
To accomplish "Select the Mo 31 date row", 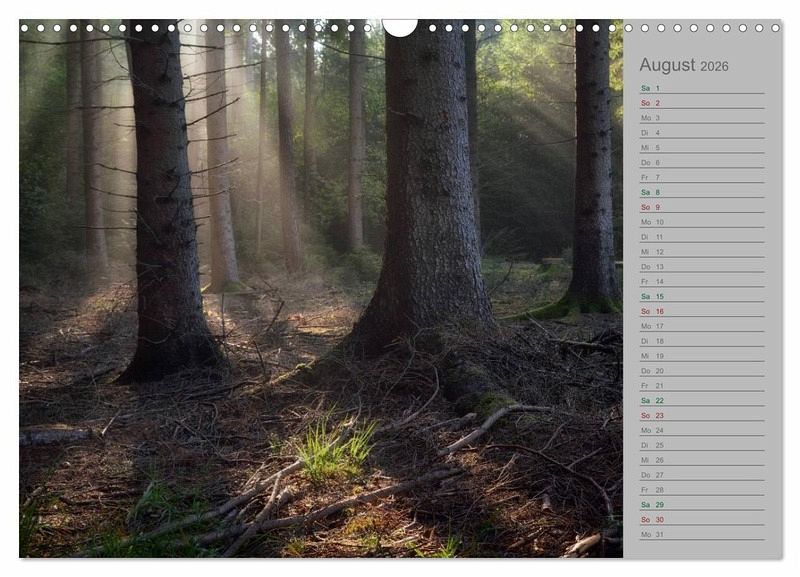I will click(x=701, y=534).
